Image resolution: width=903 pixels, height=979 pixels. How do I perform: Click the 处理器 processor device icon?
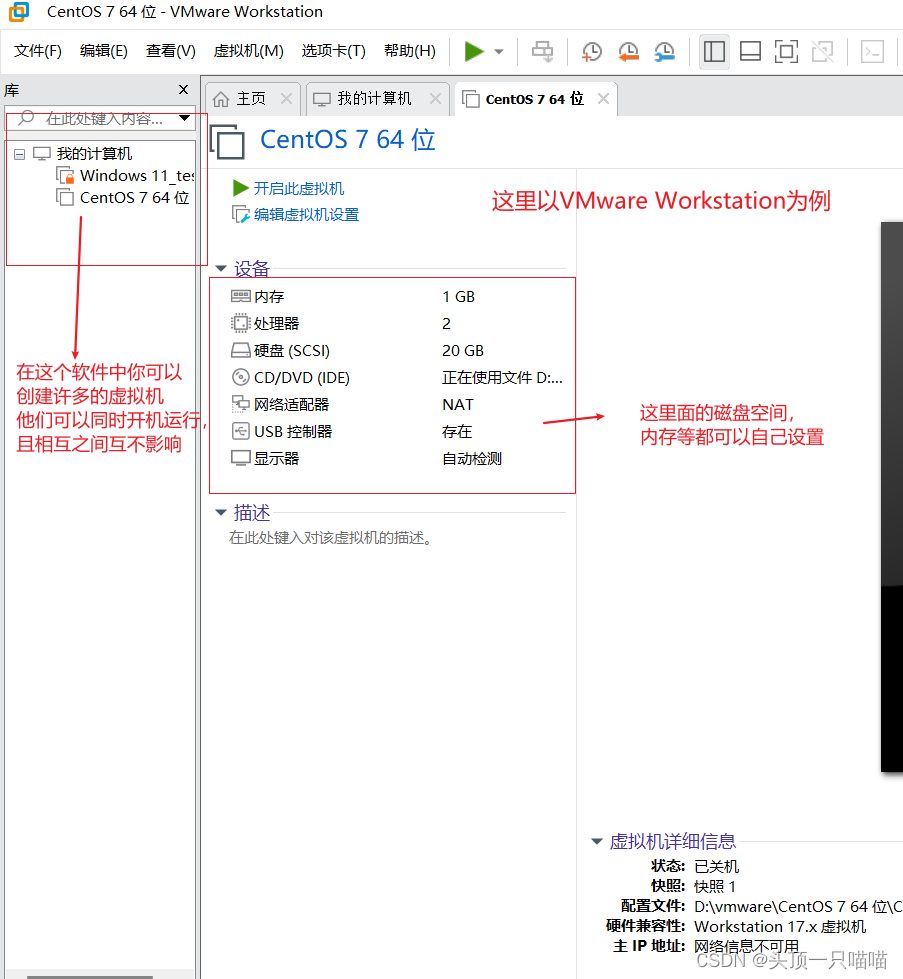[240, 323]
